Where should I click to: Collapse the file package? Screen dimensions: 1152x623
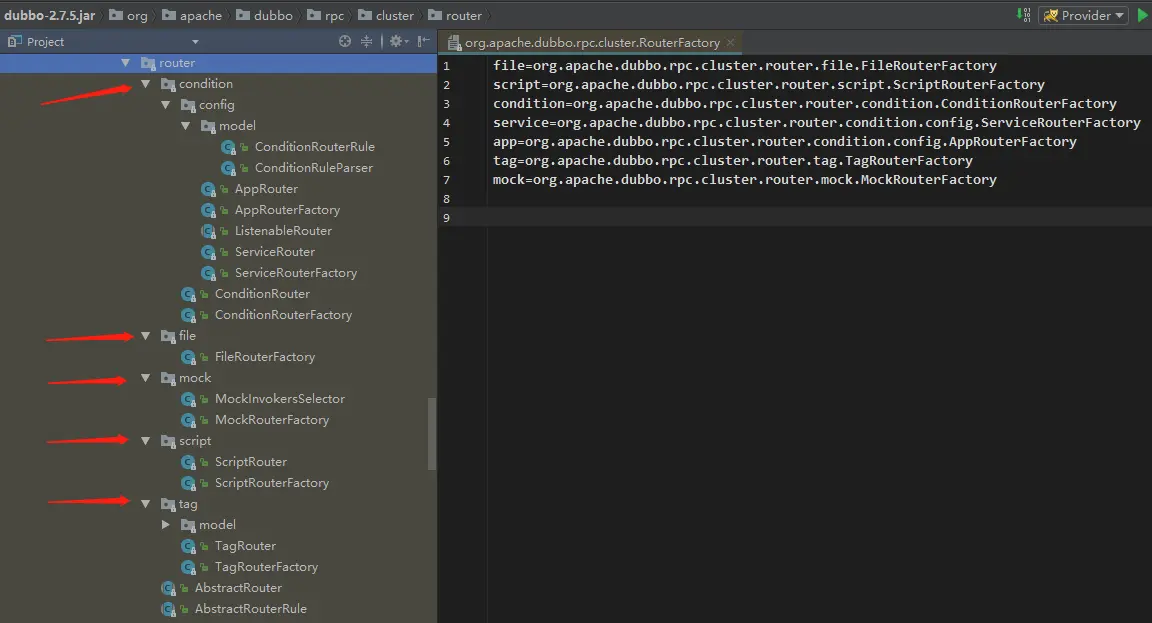145,336
